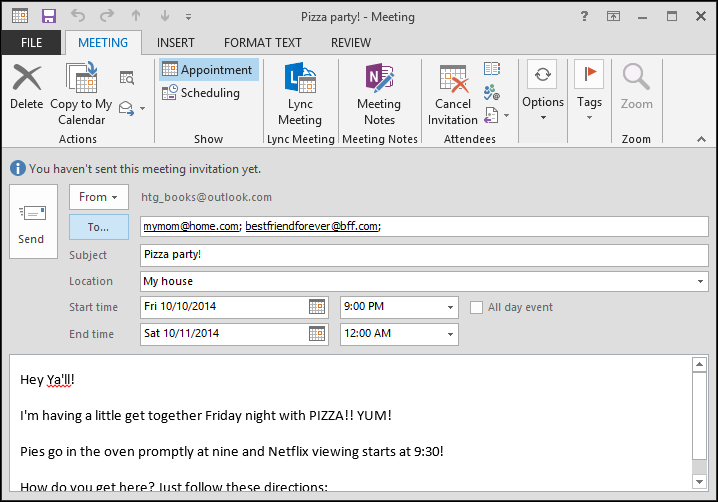Click the line about PIZZA!! YUM!
This screenshot has width=718, height=502.
coord(206,416)
